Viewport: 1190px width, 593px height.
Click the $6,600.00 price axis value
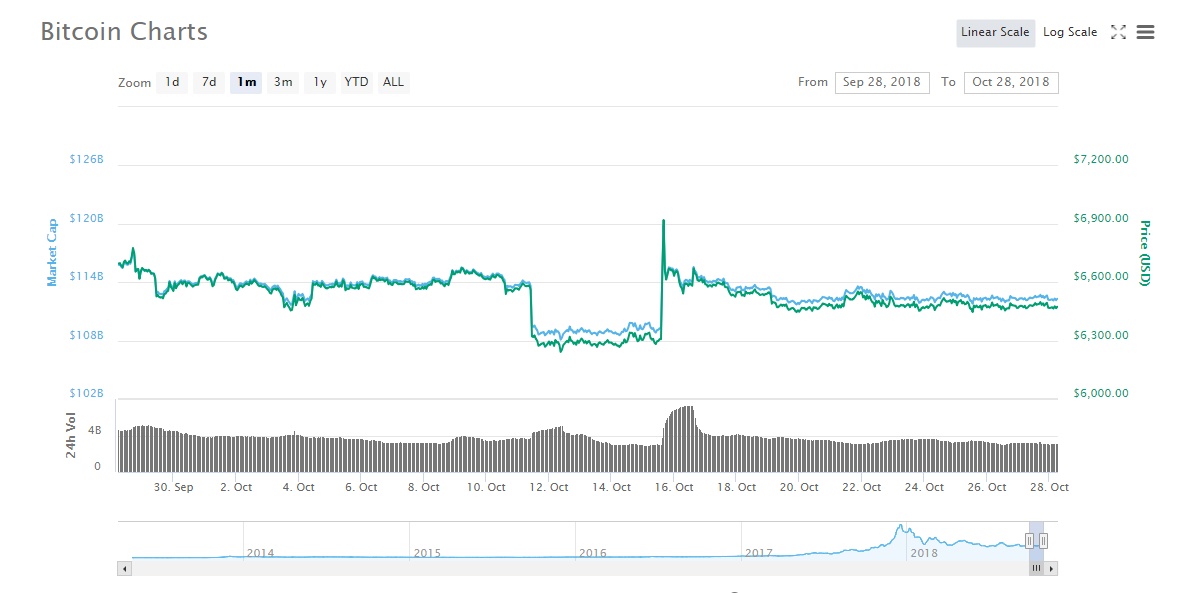click(1101, 276)
